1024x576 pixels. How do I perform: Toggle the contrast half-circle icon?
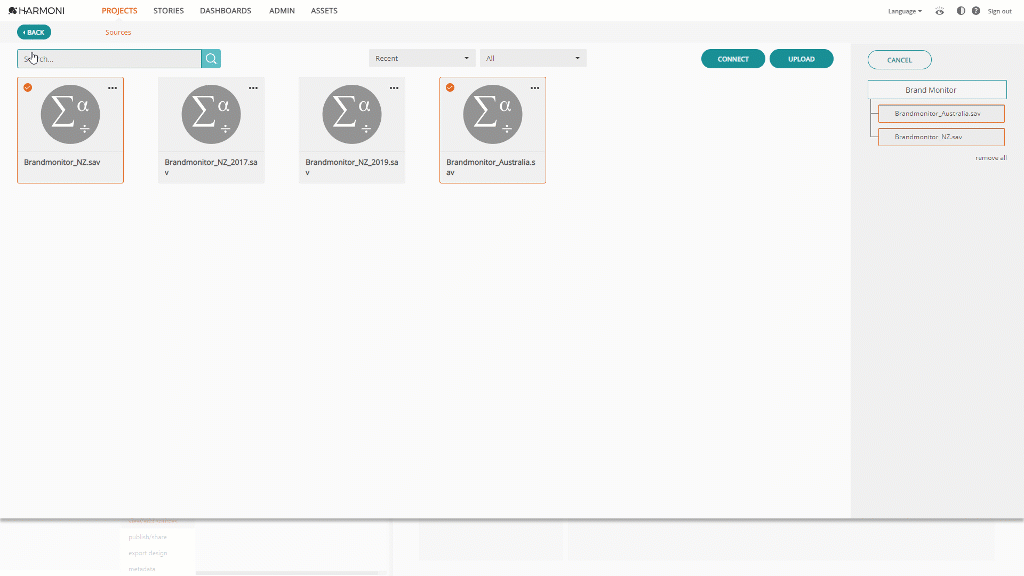(x=961, y=11)
